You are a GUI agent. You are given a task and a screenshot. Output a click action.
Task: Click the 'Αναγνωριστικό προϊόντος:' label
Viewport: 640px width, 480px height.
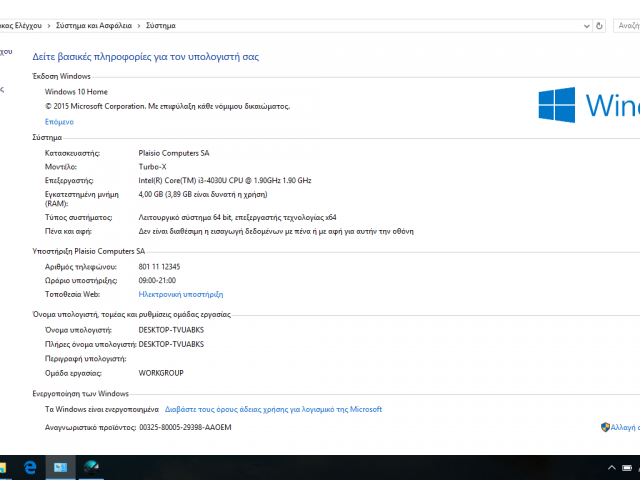click(90, 427)
